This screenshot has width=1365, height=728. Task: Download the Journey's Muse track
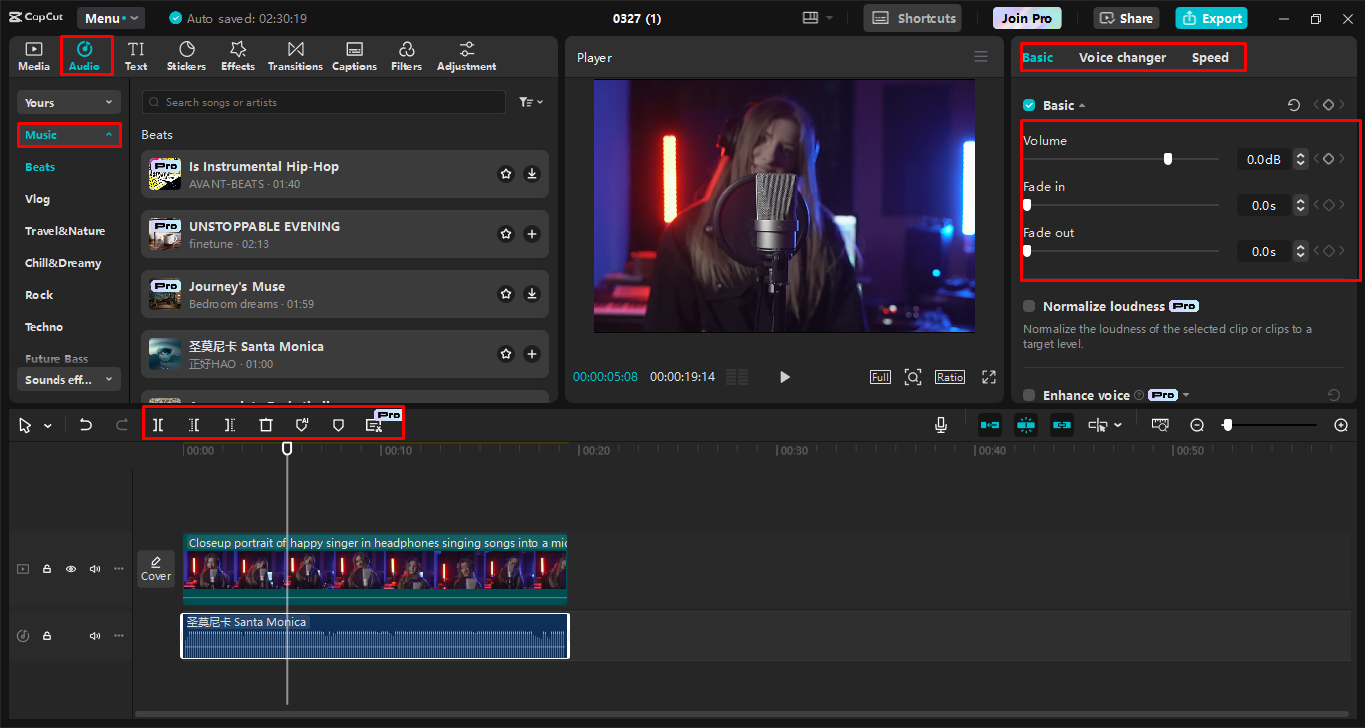532,294
